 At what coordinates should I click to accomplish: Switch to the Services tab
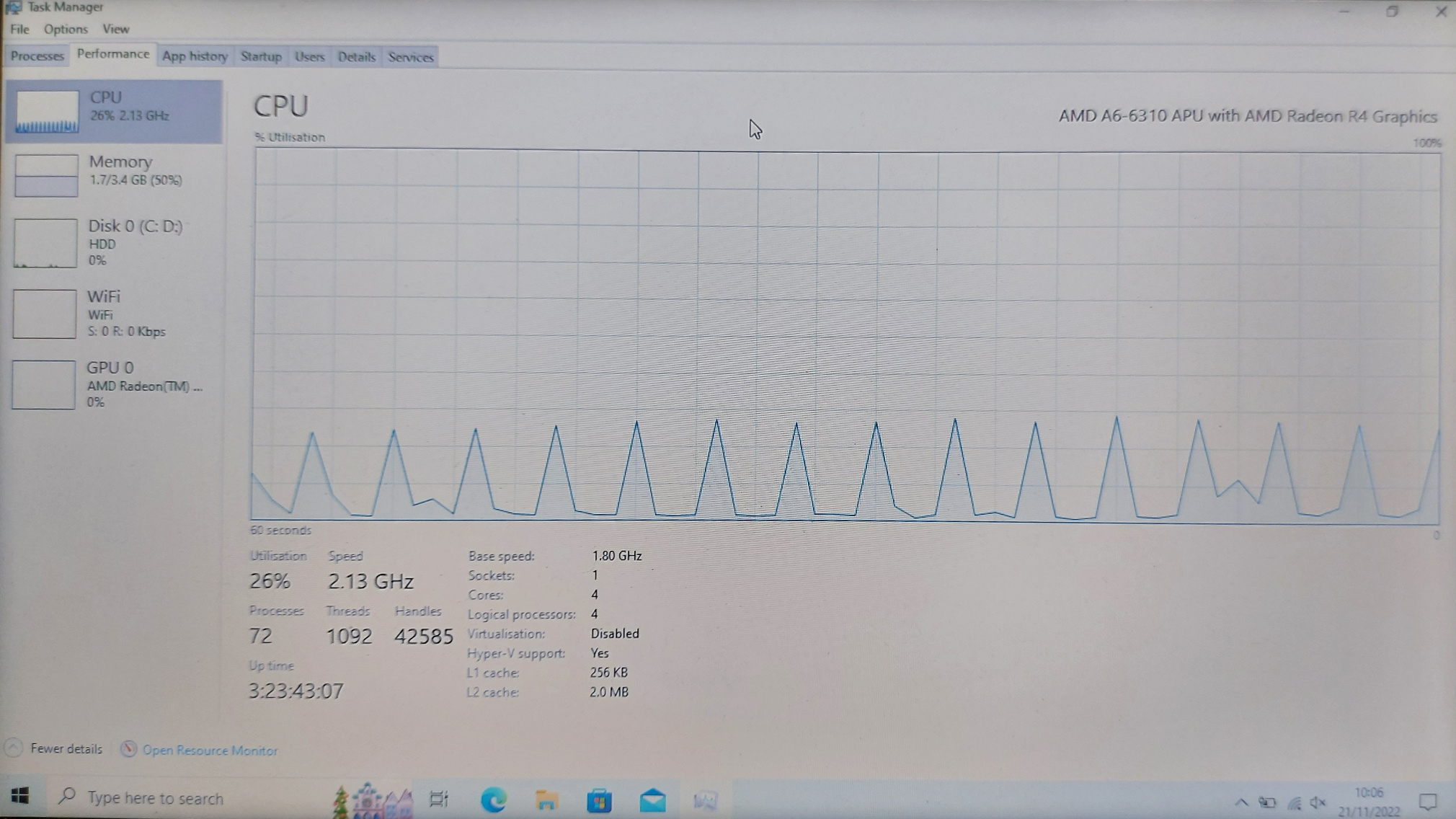point(410,57)
